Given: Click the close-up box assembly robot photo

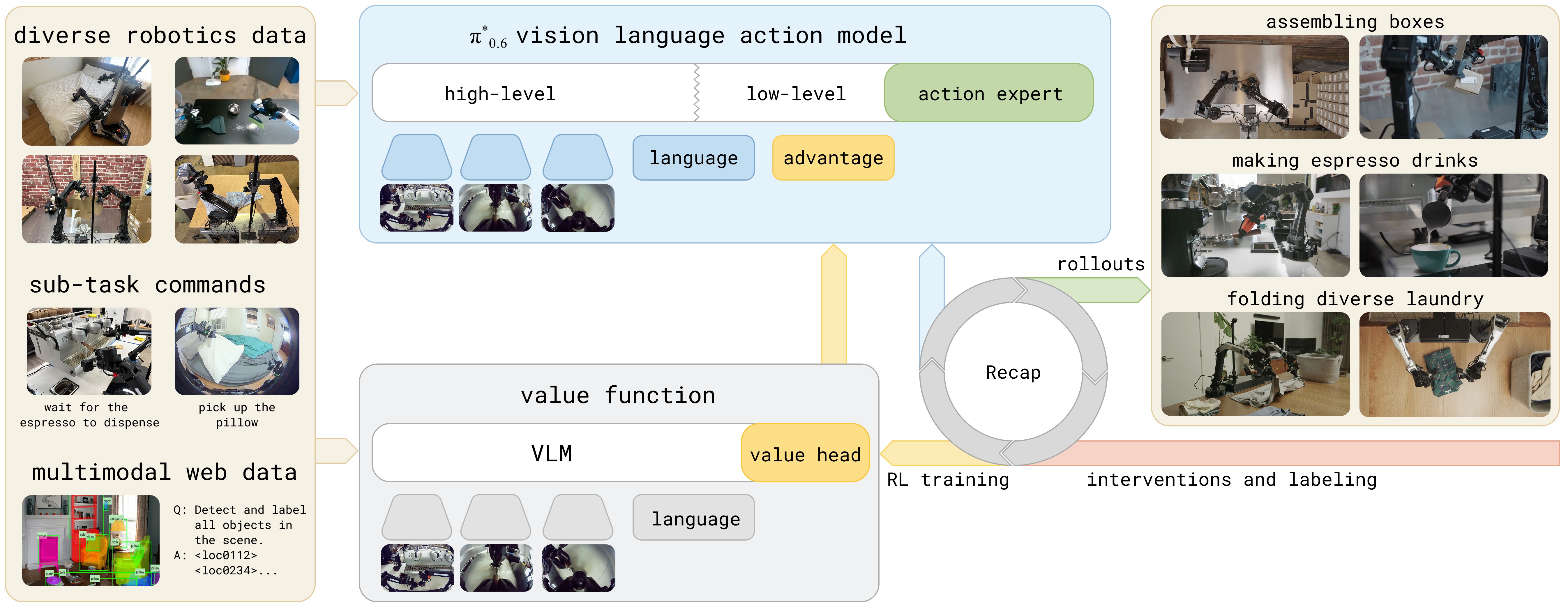Looking at the screenshot, I should (1454, 87).
